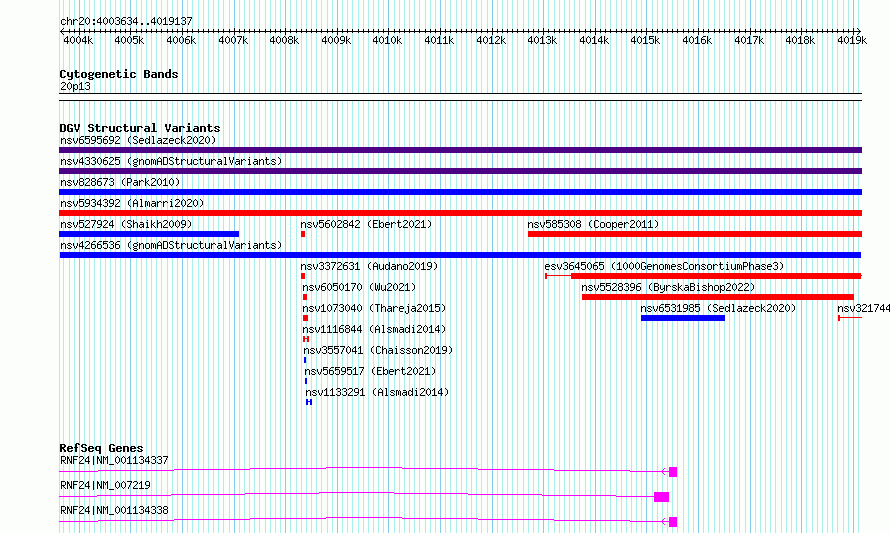
Task: Click the RNF24 NM_001134338 magenta exon box
Action: click(x=673, y=522)
